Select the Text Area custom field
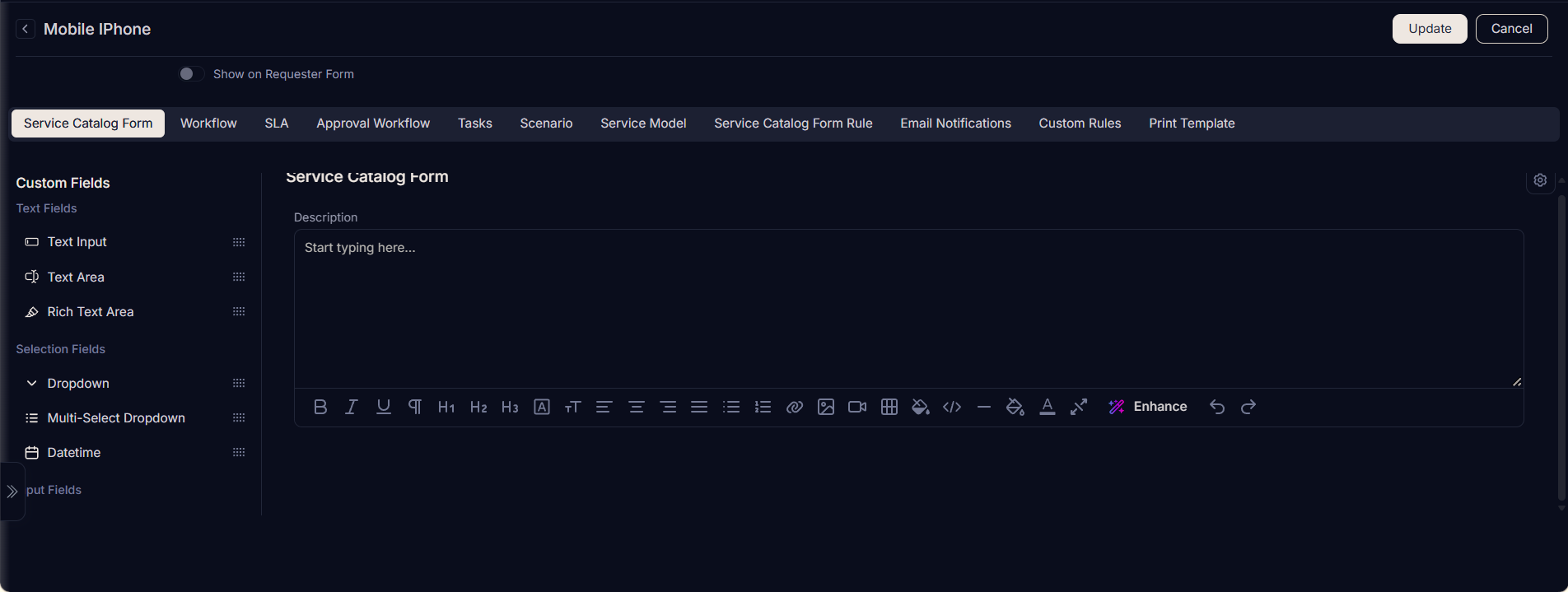Image resolution: width=1568 pixels, height=592 pixels. (76, 277)
